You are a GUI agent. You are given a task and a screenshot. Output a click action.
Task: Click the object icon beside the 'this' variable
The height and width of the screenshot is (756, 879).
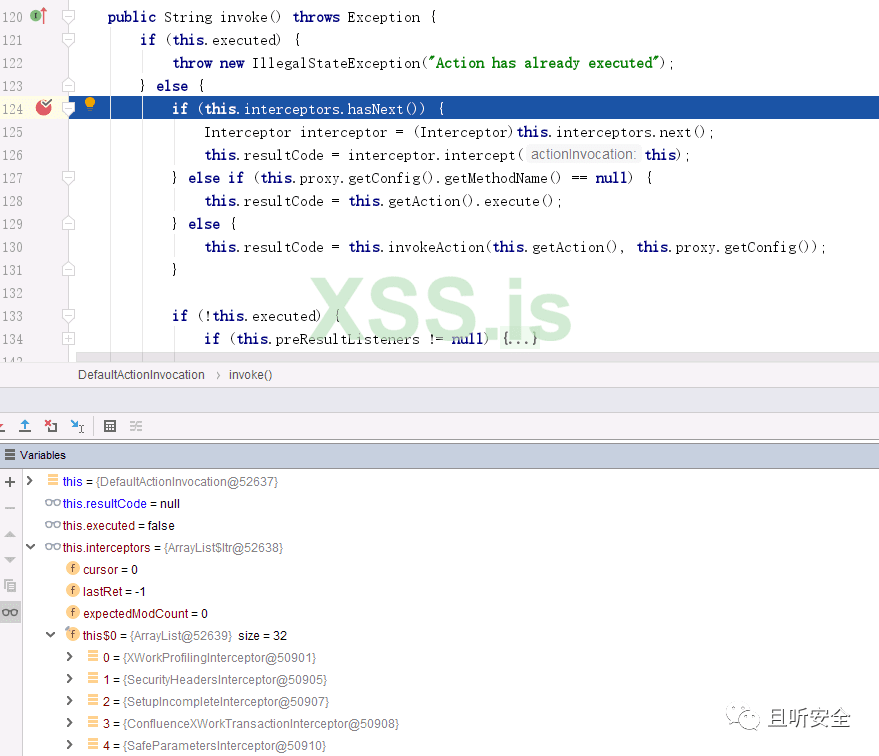[x=53, y=480]
